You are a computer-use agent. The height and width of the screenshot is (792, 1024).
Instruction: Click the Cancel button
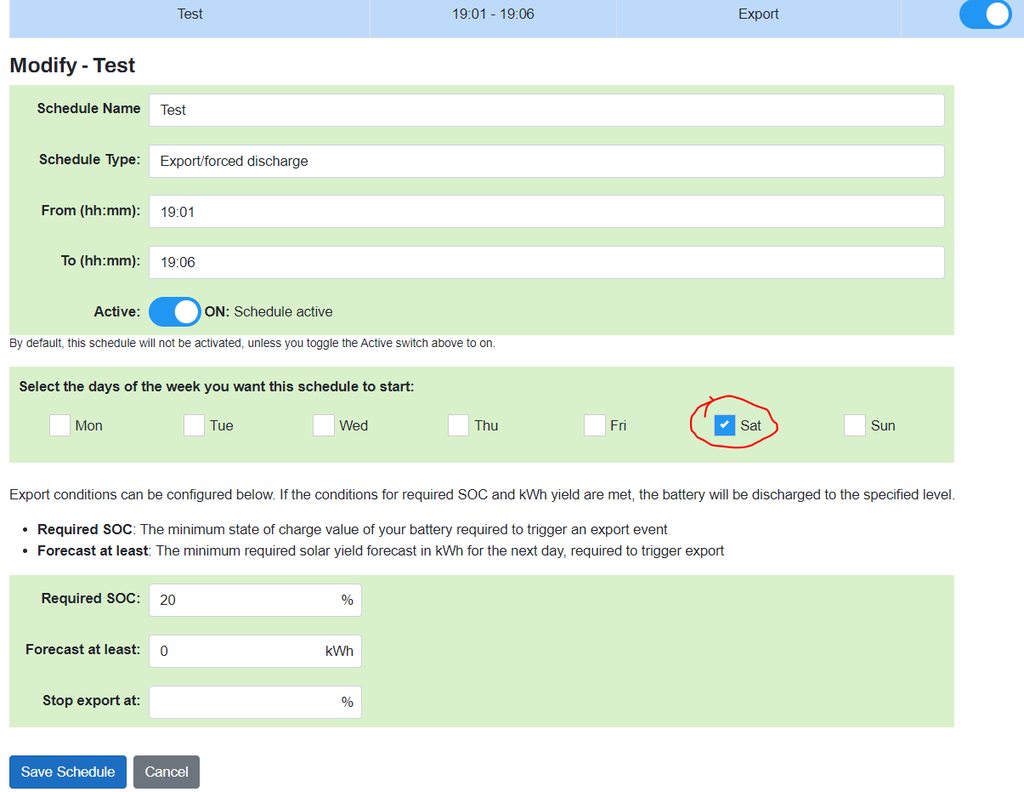click(166, 772)
